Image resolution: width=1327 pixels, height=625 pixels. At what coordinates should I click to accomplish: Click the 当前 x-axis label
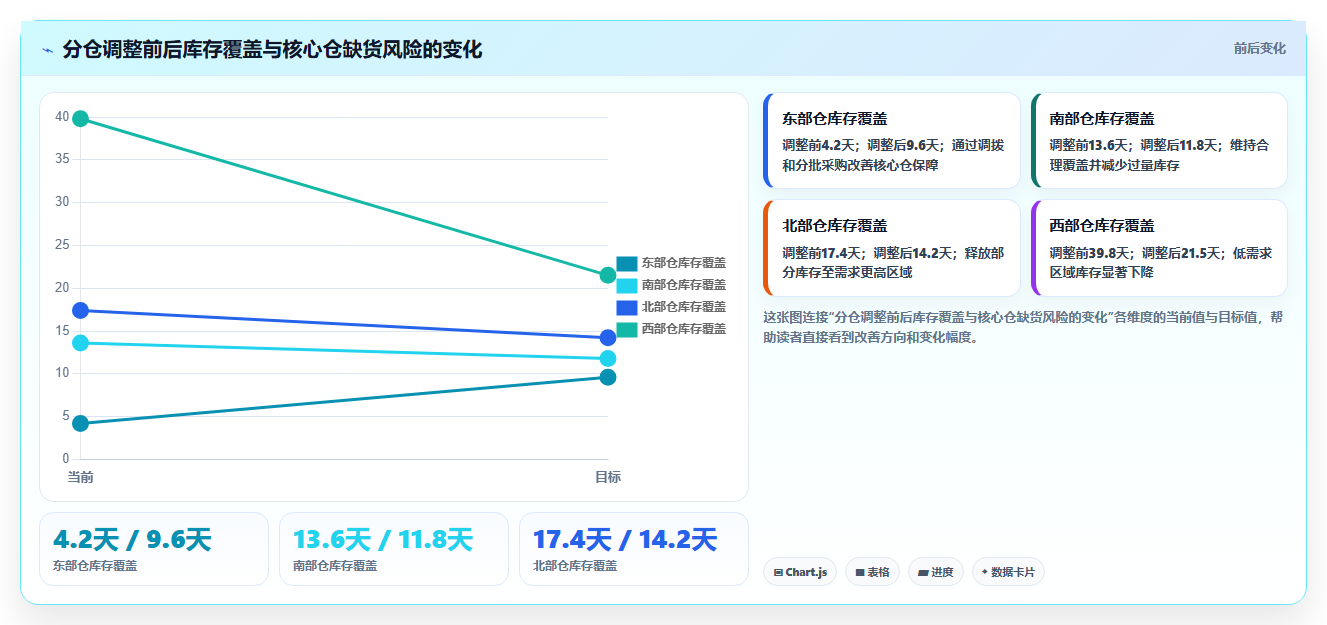point(81,477)
